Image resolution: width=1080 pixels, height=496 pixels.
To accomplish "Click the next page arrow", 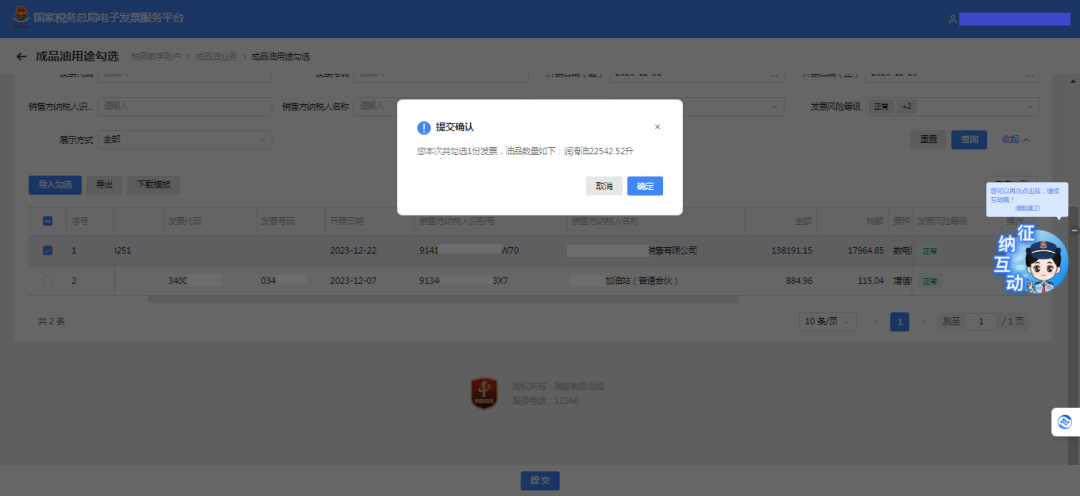I will (x=924, y=322).
